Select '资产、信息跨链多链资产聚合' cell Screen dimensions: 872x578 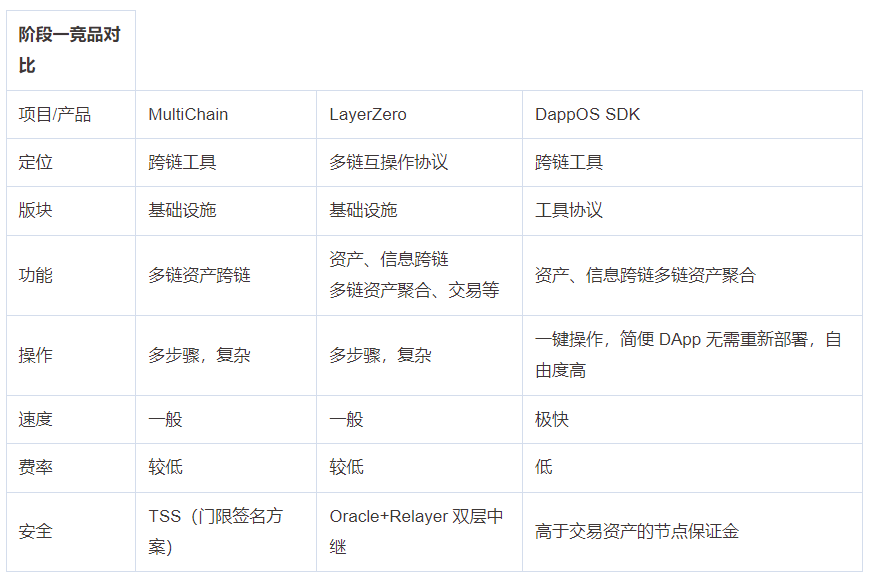coord(692,275)
